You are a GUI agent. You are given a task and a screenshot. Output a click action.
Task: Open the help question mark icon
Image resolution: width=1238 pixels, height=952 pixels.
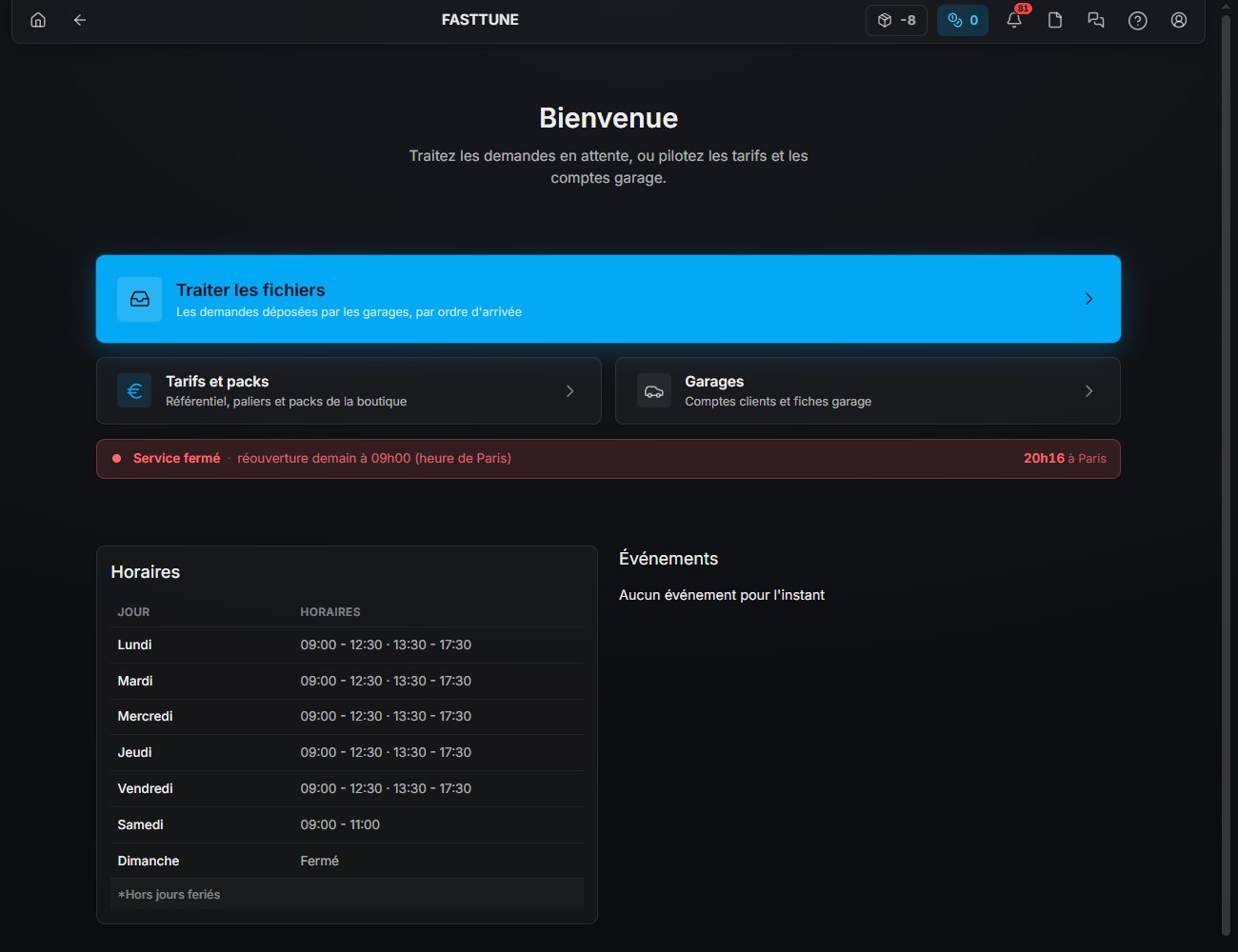(1137, 20)
